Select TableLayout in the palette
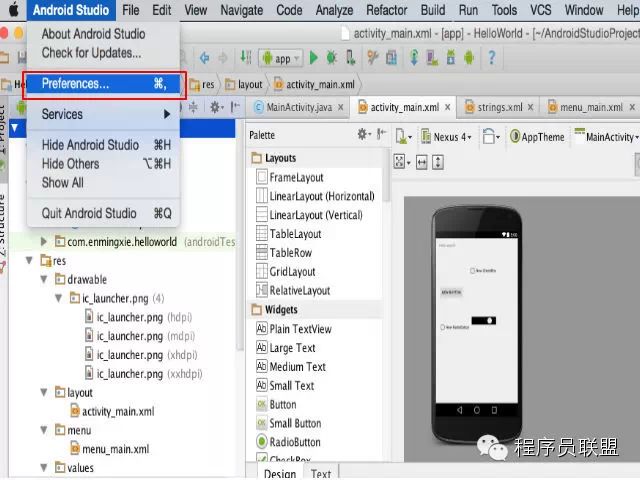Screen dimensions: 640x480 point(289,234)
